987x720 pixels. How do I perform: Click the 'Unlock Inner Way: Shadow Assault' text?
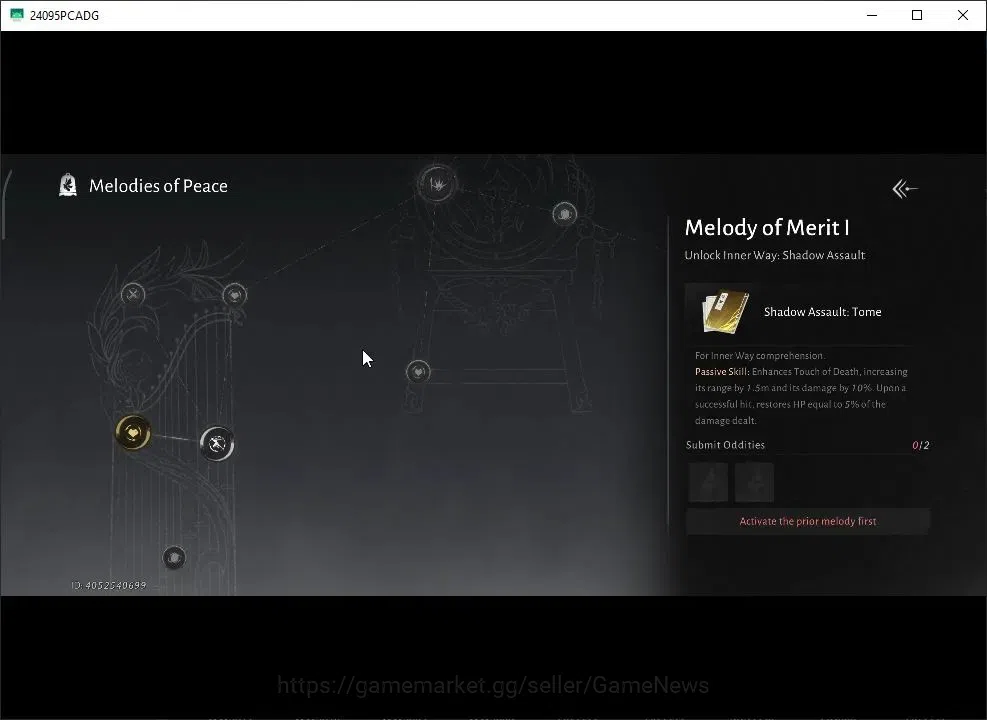click(x=775, y=255)
